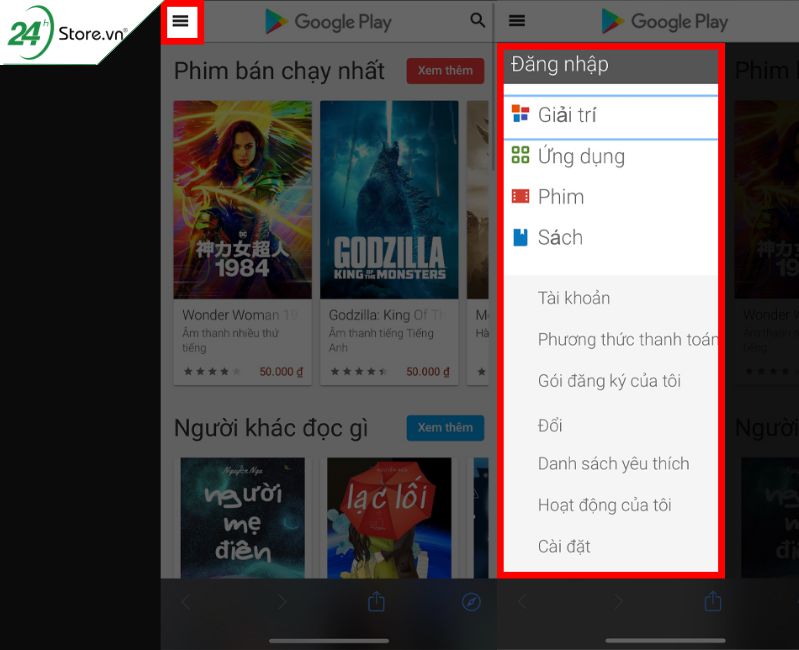Open Wonder Woman 1984 movie poster

243,199
